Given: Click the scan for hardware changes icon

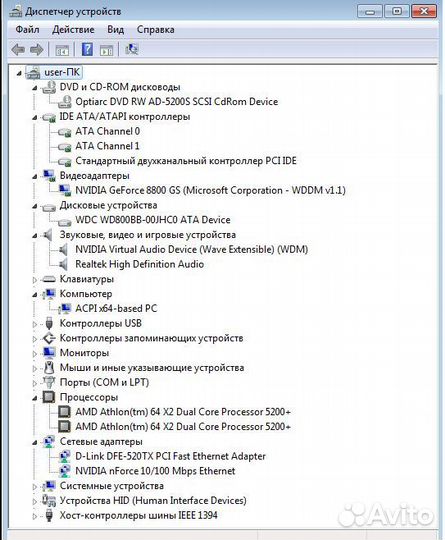Looking at the screenshot, I should pos(132,49).
